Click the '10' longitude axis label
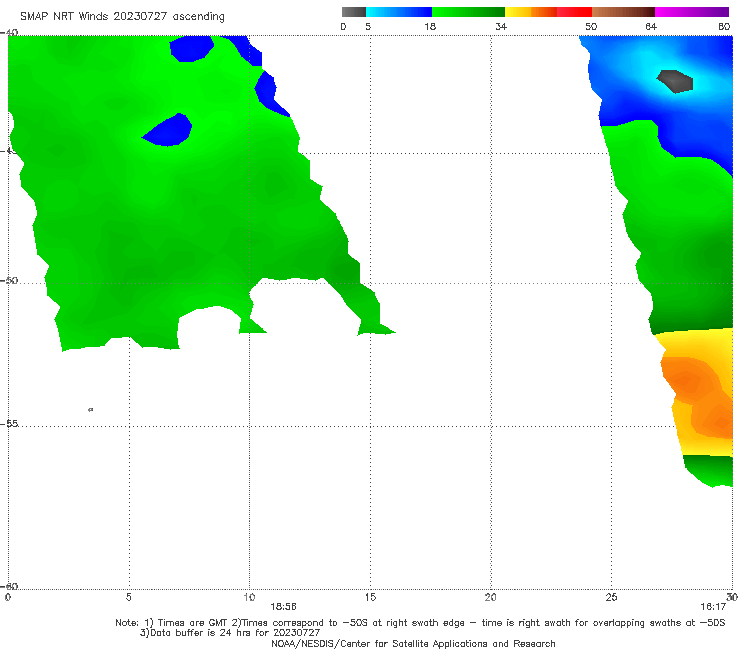740x650 pixels. [x=249, y=598]
